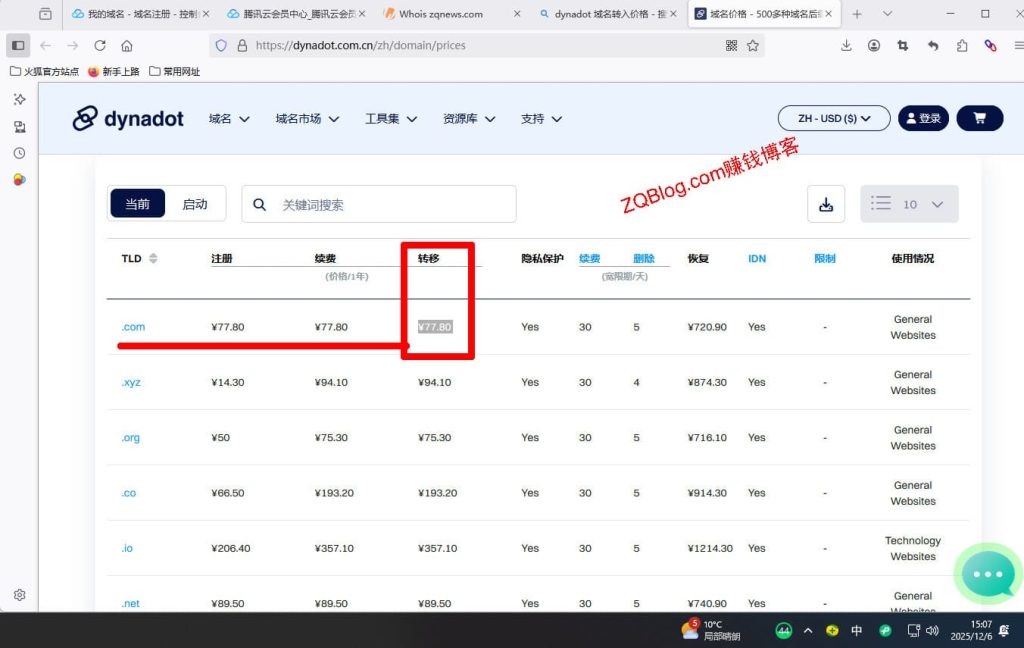Image resolution: width=1024 pixels, height=648 pixels.
Task: Open the green live chat bubble
Action: pos(987,574)
